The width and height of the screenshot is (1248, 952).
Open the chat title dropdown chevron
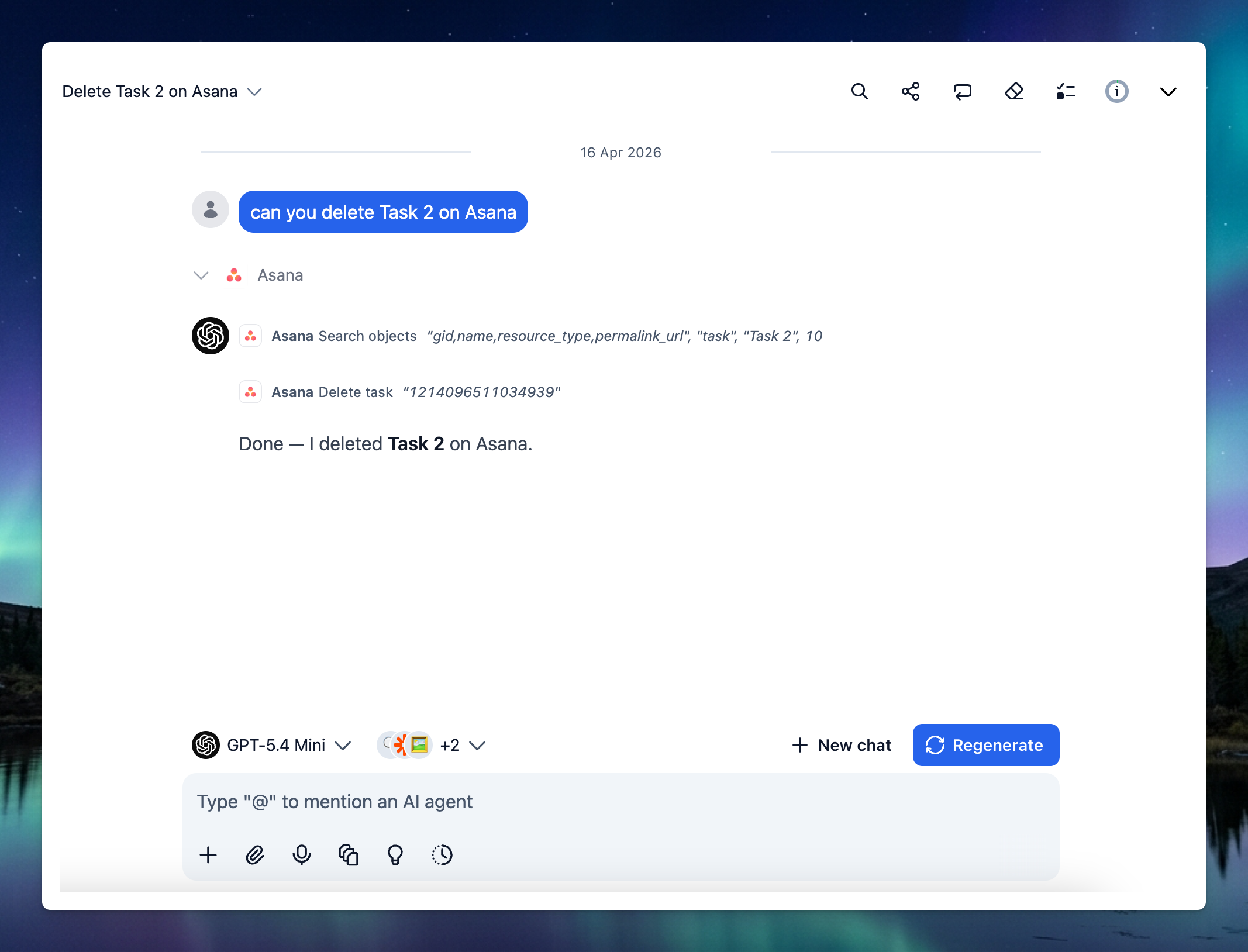(254, 92)
